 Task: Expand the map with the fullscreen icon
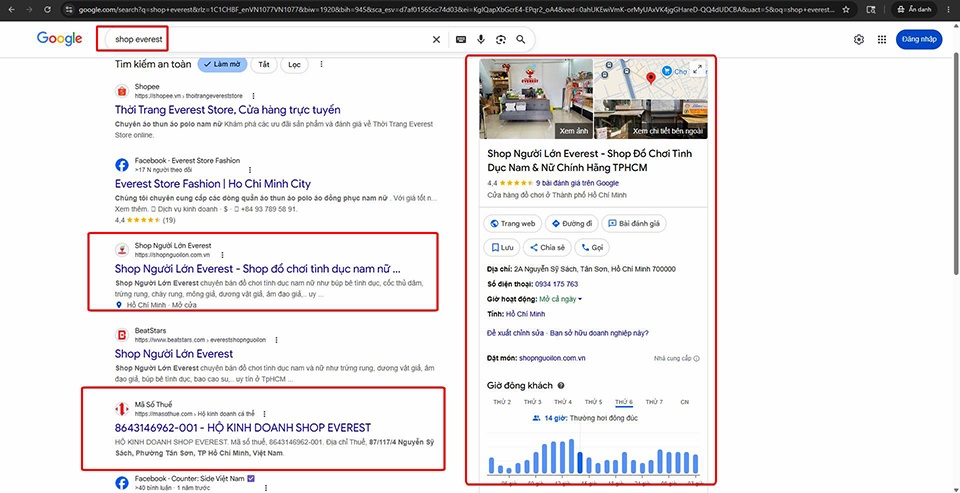point(697,69)
